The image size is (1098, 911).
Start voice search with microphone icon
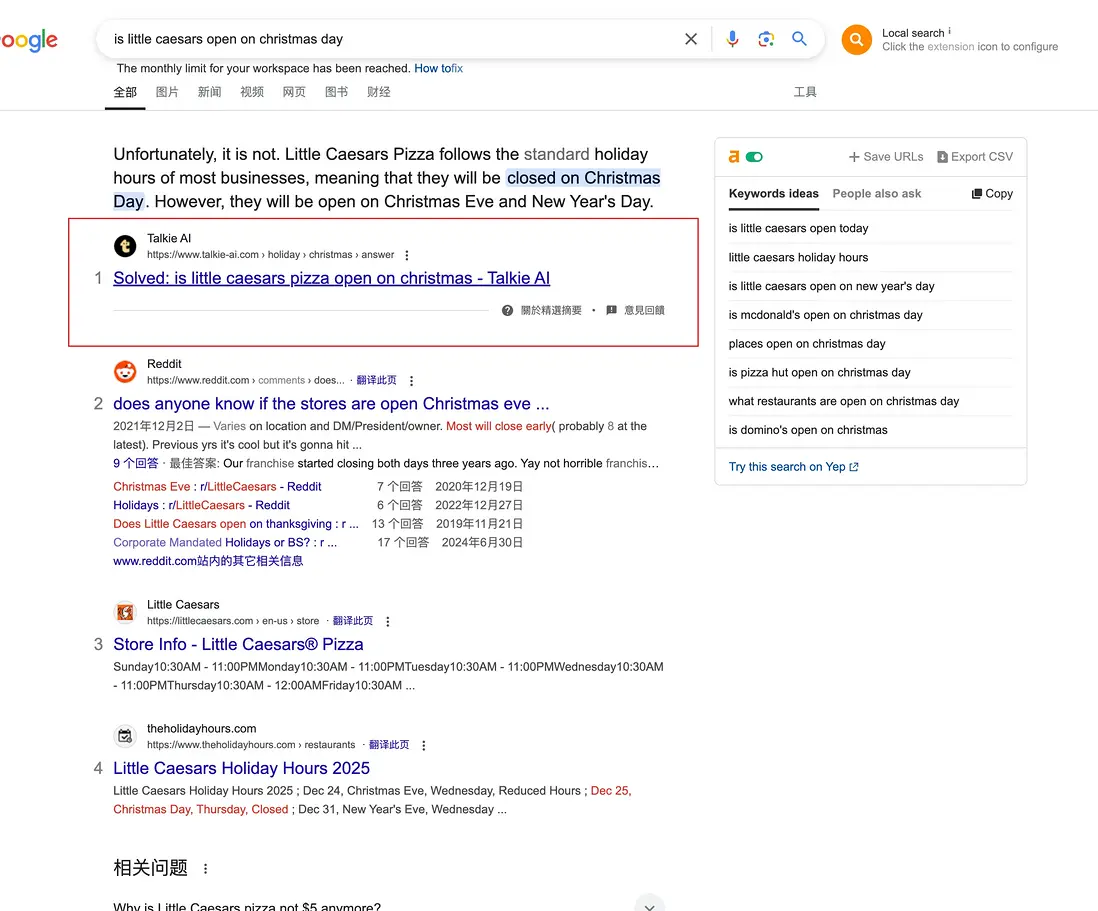[x=733, y=39]
